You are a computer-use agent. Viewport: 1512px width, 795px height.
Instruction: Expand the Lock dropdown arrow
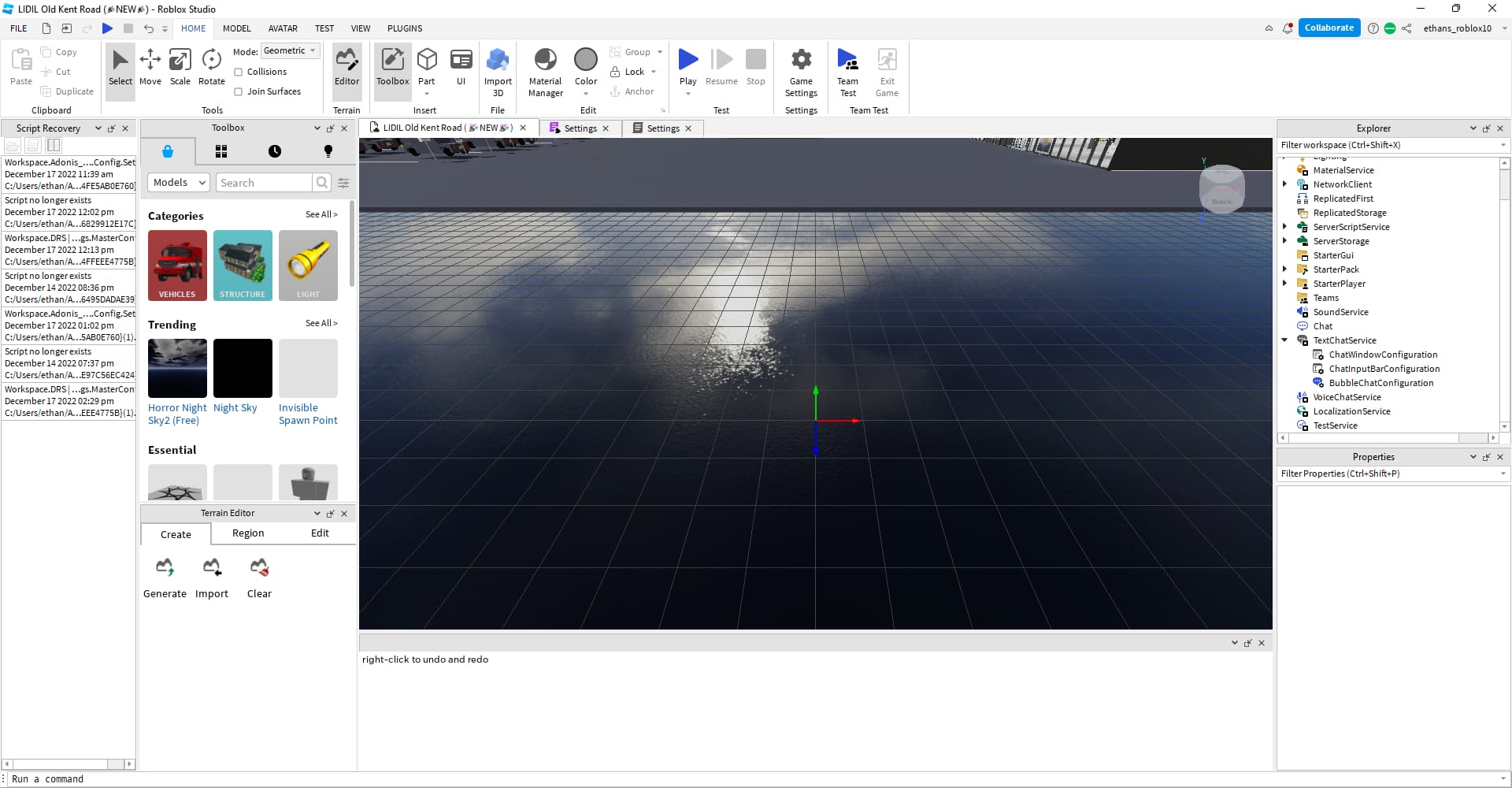(x=654, y=72)
